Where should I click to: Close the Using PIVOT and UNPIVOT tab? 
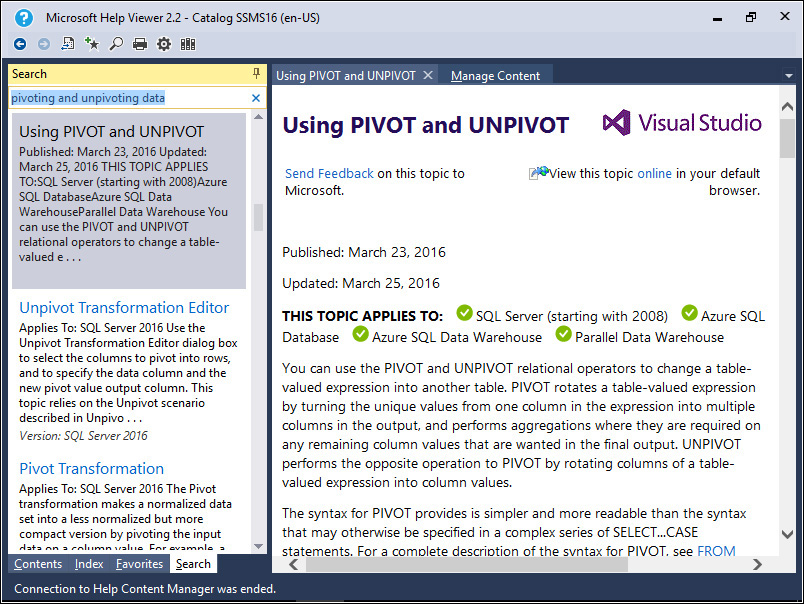pos(428,75)
